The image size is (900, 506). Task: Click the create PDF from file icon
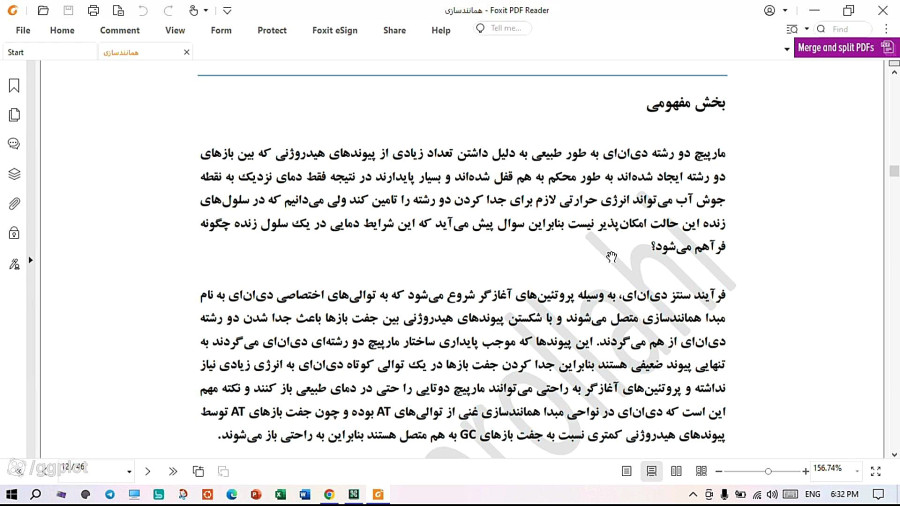coord(118,10)
